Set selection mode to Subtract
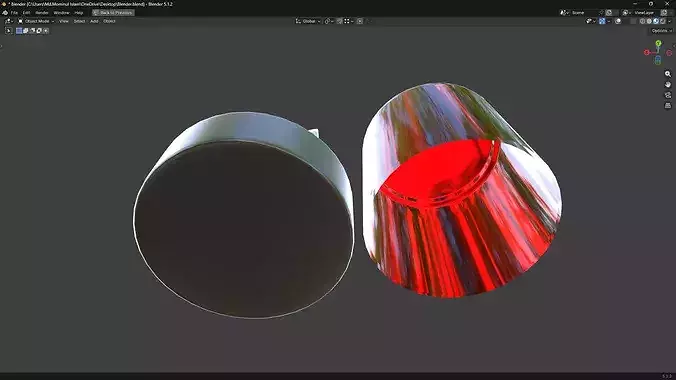This screenshot has width=676, height=380. pyautogui.click(x=32, y=31)
